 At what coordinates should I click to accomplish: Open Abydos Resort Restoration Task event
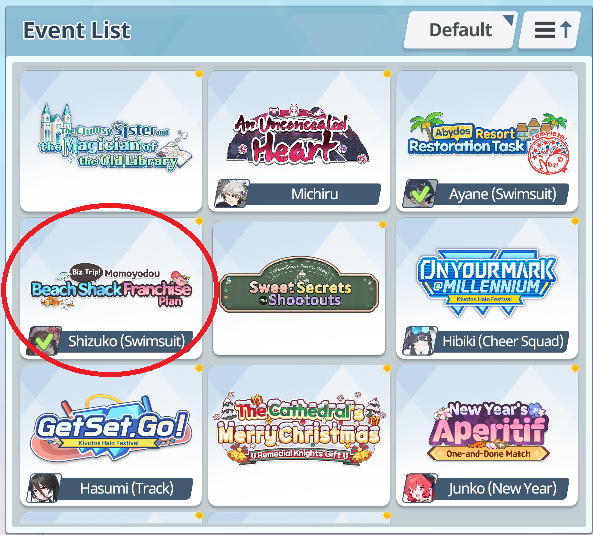click(x=487, y=141)
